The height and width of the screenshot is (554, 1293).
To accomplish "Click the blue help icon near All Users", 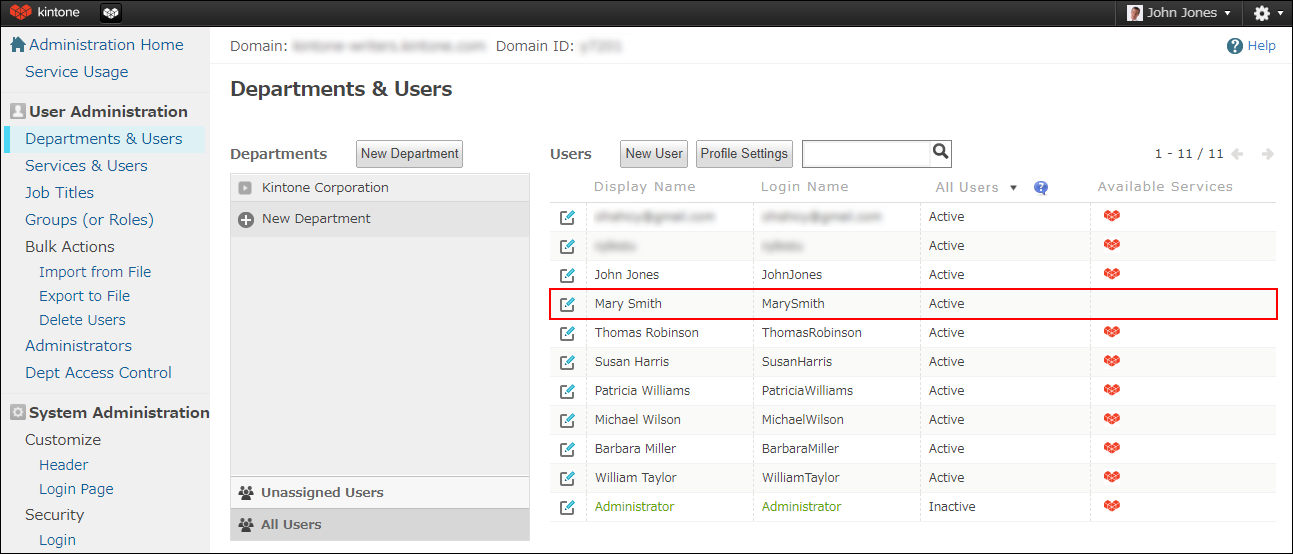I will tap(1041, 187).
